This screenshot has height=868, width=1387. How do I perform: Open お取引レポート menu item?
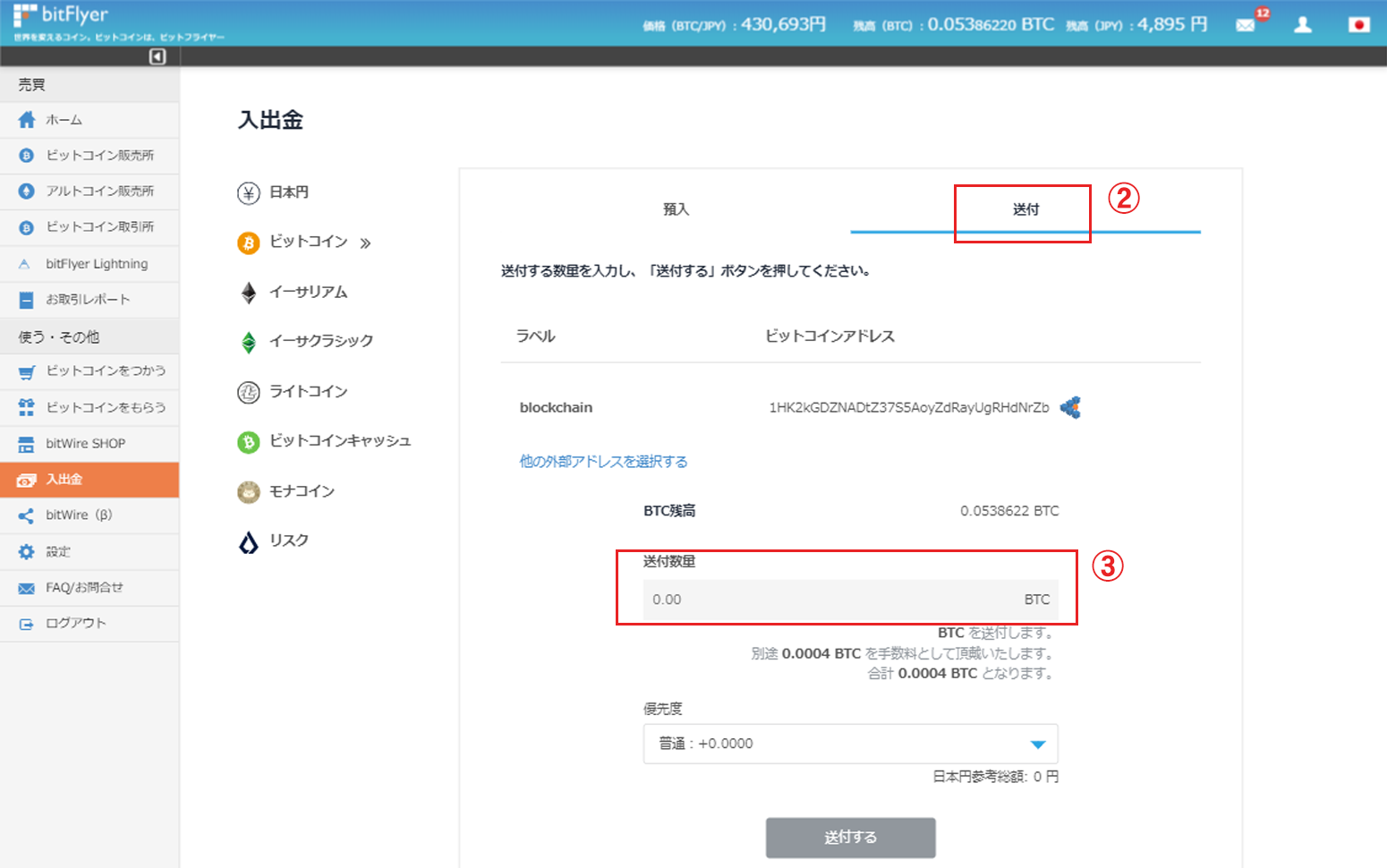tap(89, 300)
